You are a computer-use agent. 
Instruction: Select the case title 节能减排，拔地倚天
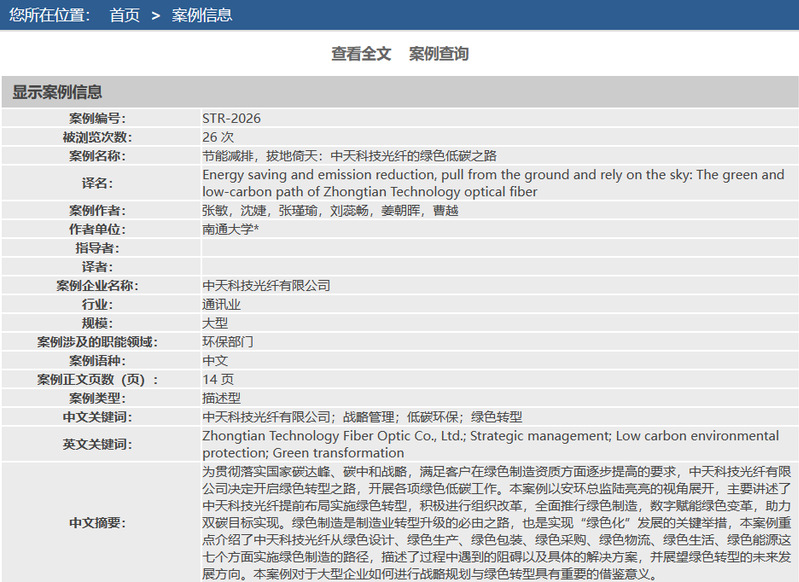pyautogui.click(x=349, y=156)
